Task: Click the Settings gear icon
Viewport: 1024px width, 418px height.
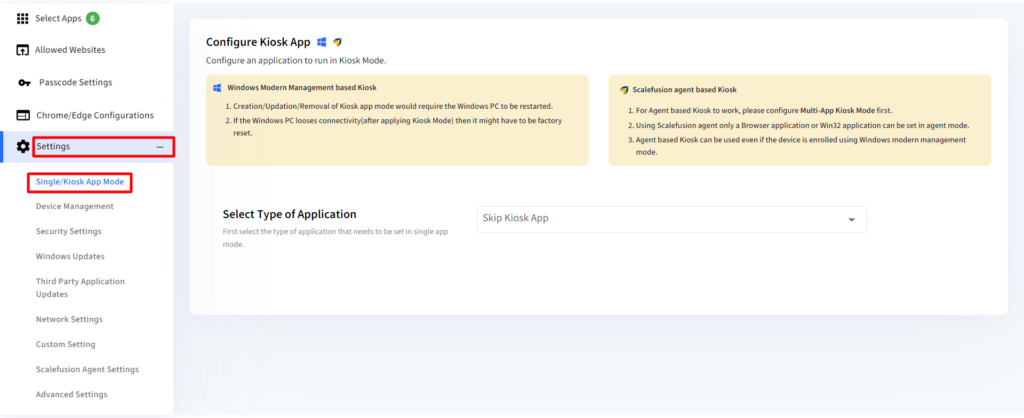Action: pos(23,147)
